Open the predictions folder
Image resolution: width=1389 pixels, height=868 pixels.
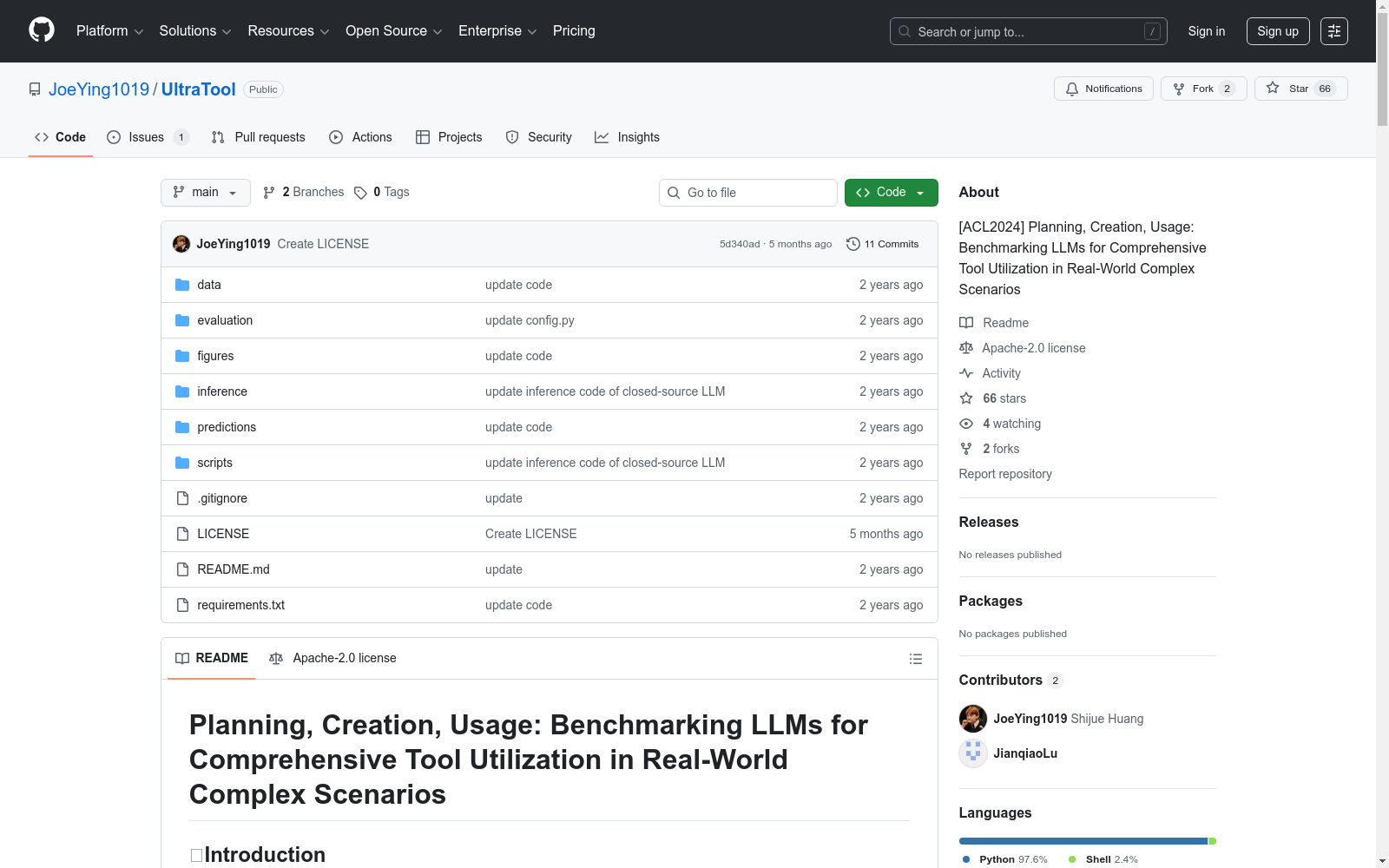click(227, 427)
